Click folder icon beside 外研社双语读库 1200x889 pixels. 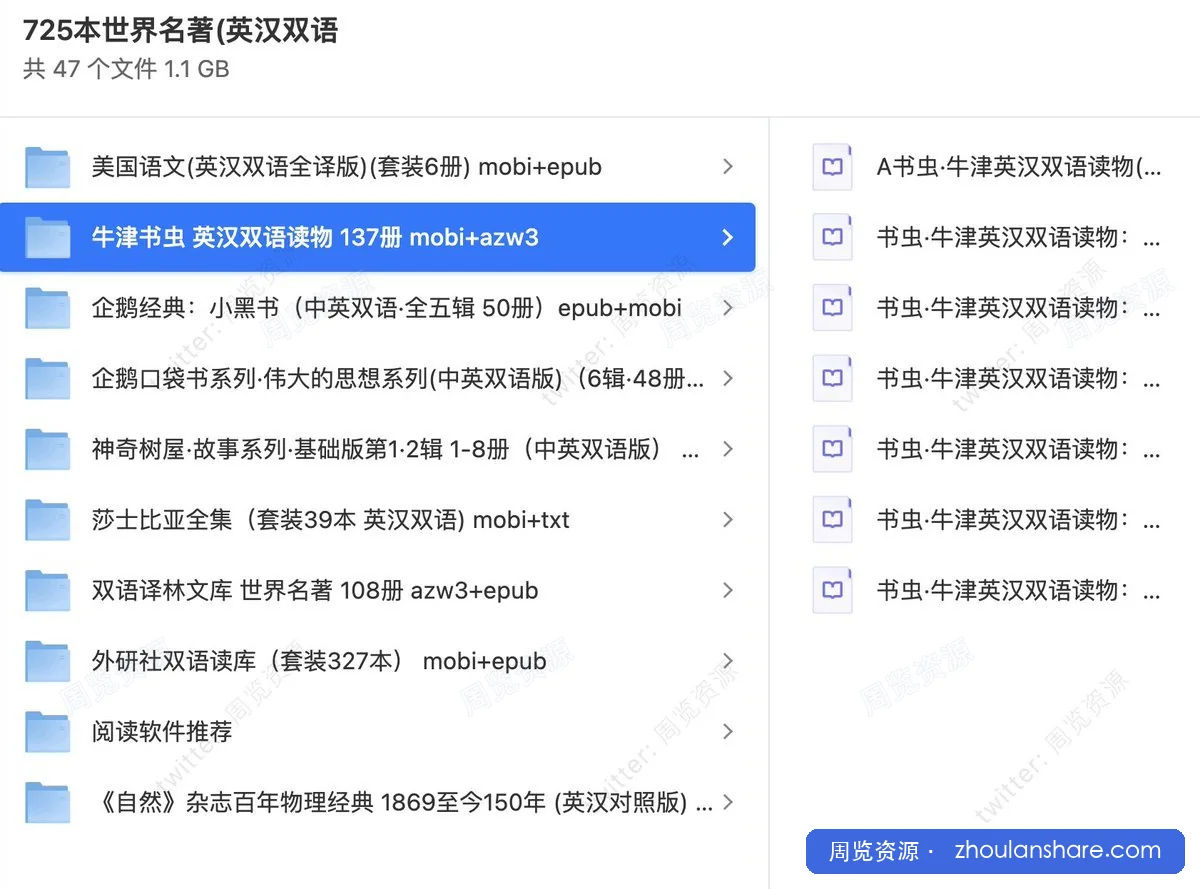(x=47, y=661)
